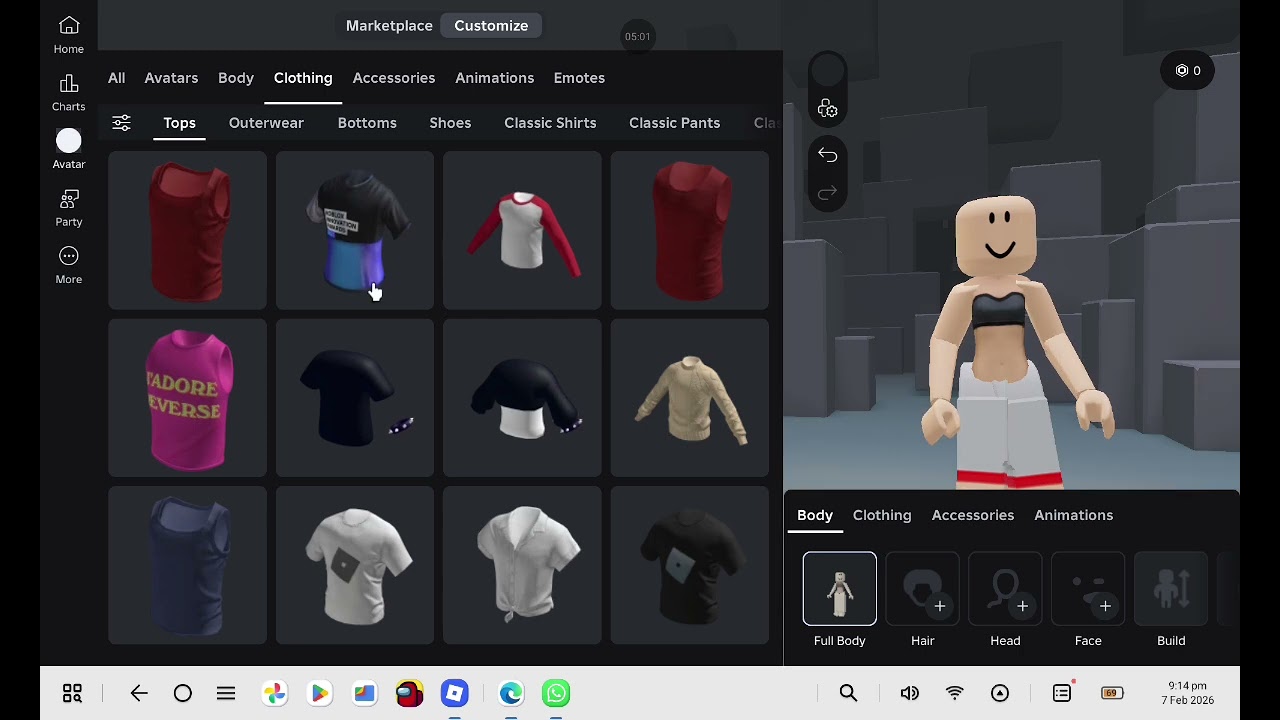
Task: Open the All category tab
Action: coord(117,78)
